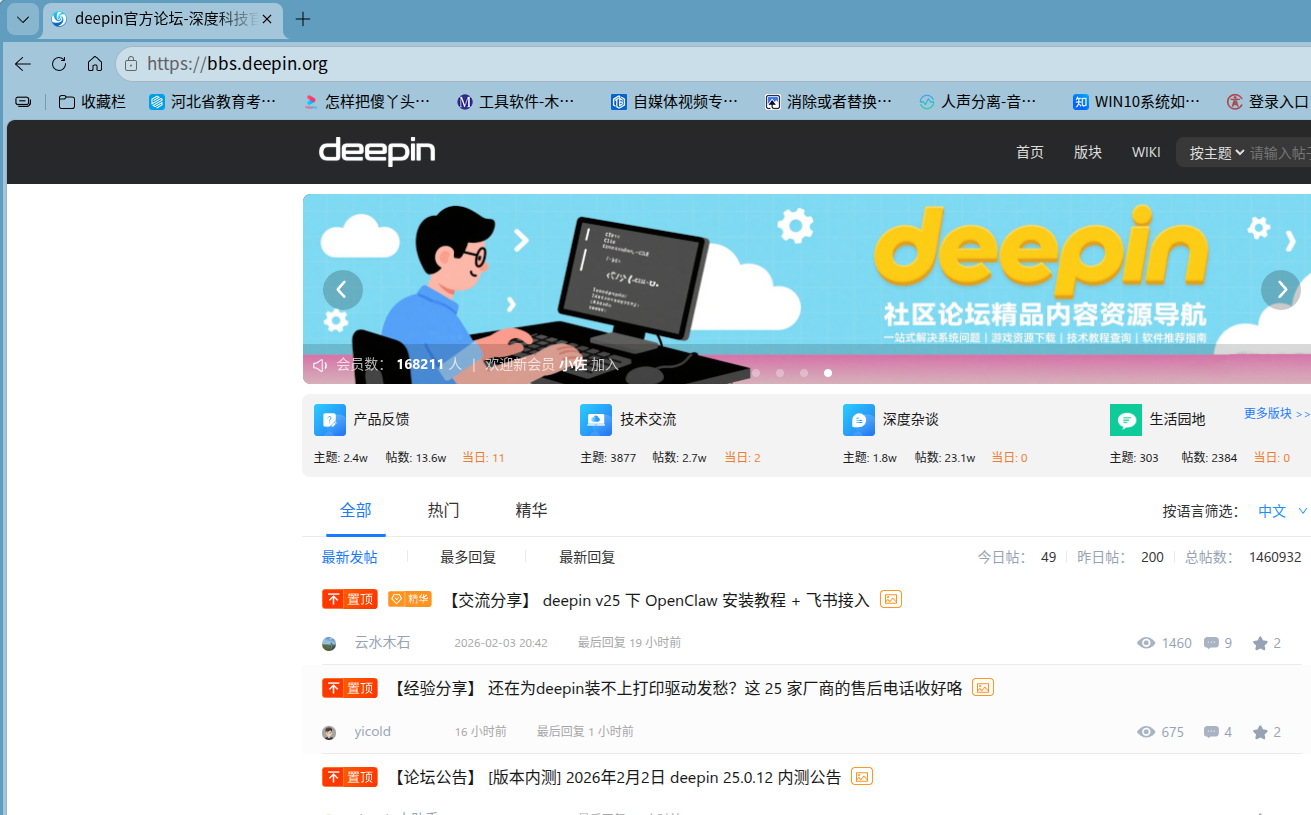Click the image icon after the 内测公告 title
This screenshot has width=1311, height=815.
click(862, 776)
